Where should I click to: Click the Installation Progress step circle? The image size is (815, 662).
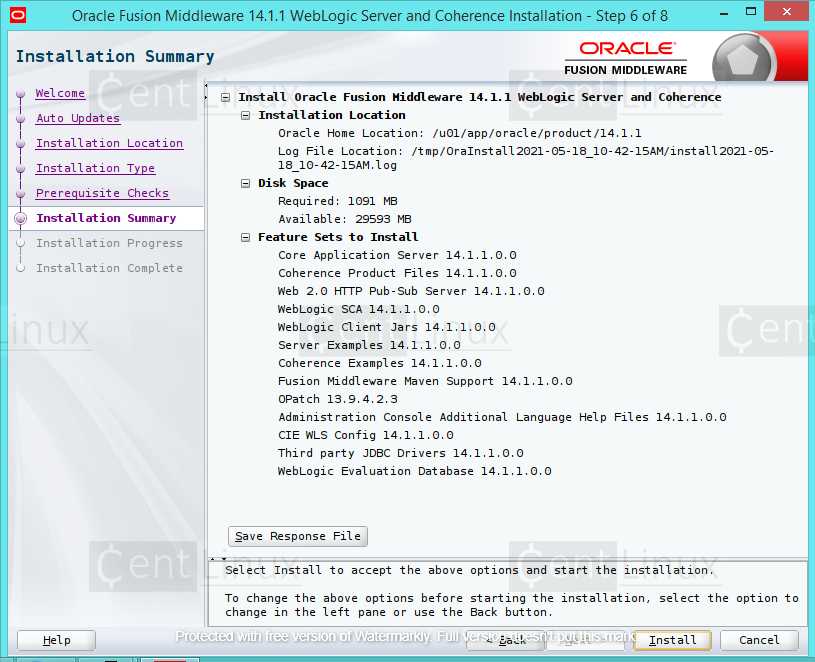21,243
